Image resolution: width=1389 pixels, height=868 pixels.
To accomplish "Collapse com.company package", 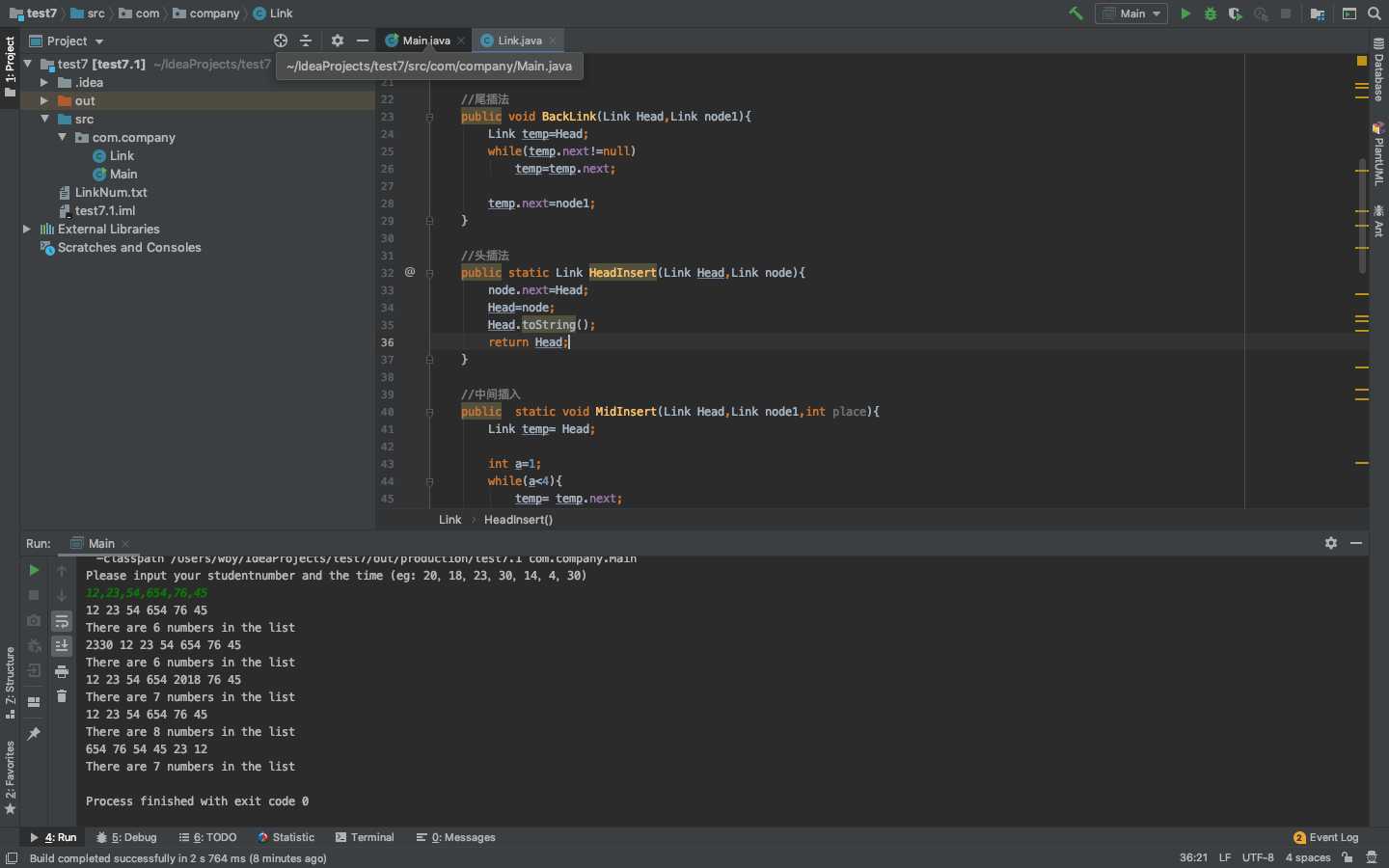I will 63,137.
